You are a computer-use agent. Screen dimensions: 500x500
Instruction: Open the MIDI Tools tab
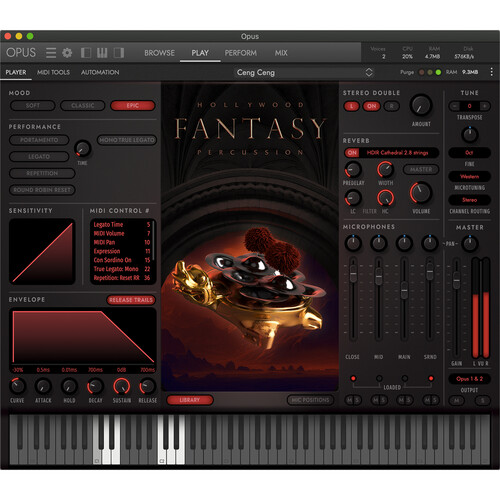pos(53,72)
